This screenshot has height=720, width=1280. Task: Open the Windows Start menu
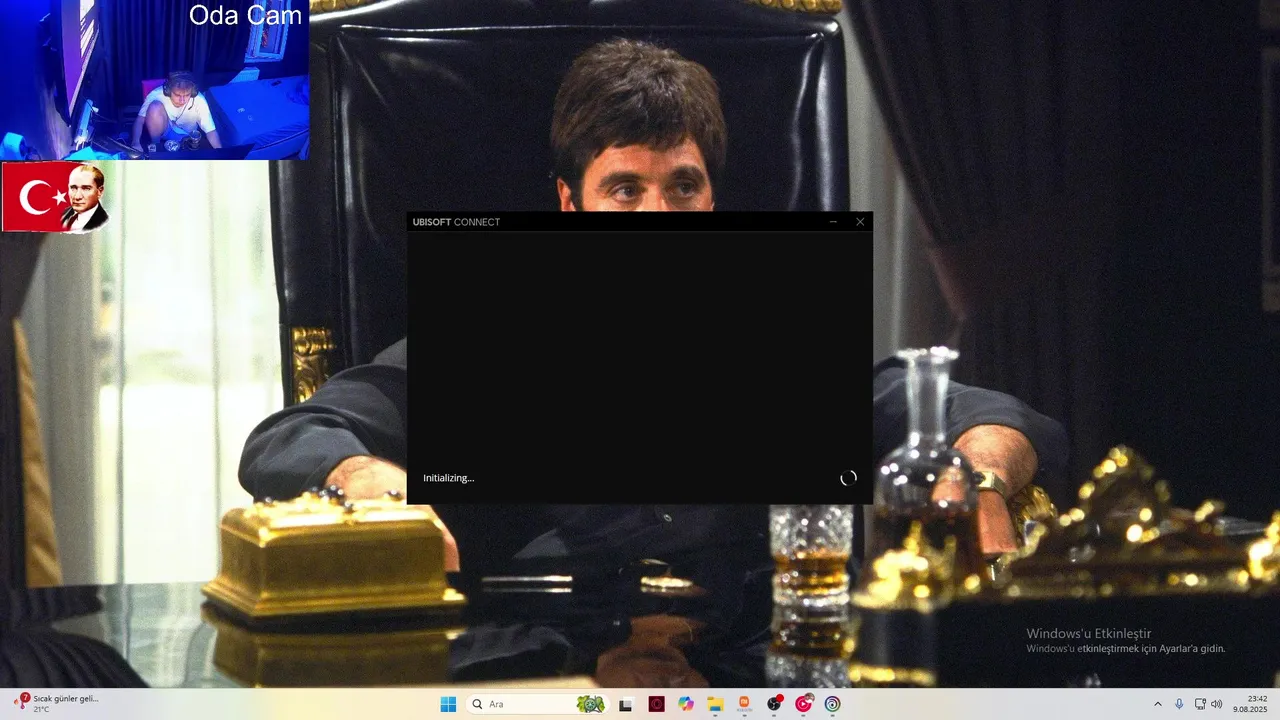[x=448, y=704]
